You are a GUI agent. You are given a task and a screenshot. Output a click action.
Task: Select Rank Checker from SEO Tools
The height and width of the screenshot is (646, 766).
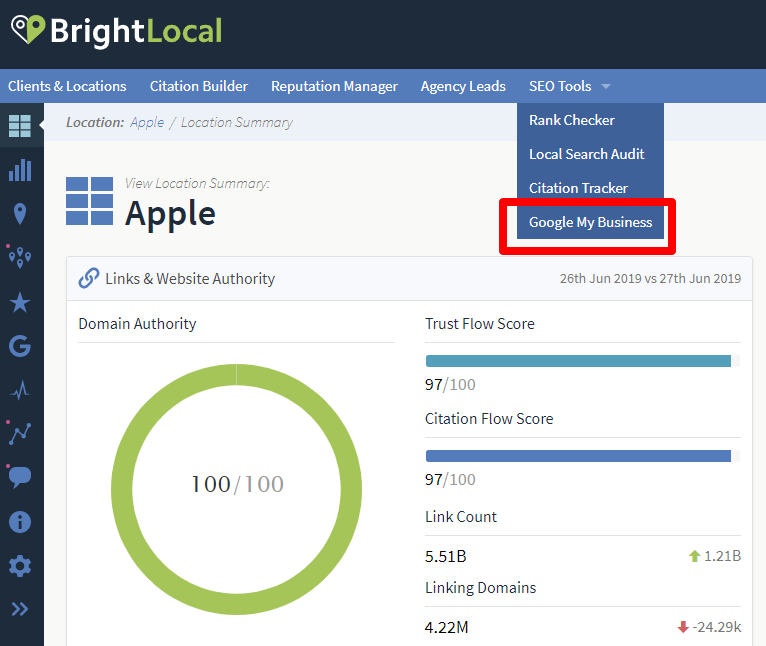pos(590,120)
